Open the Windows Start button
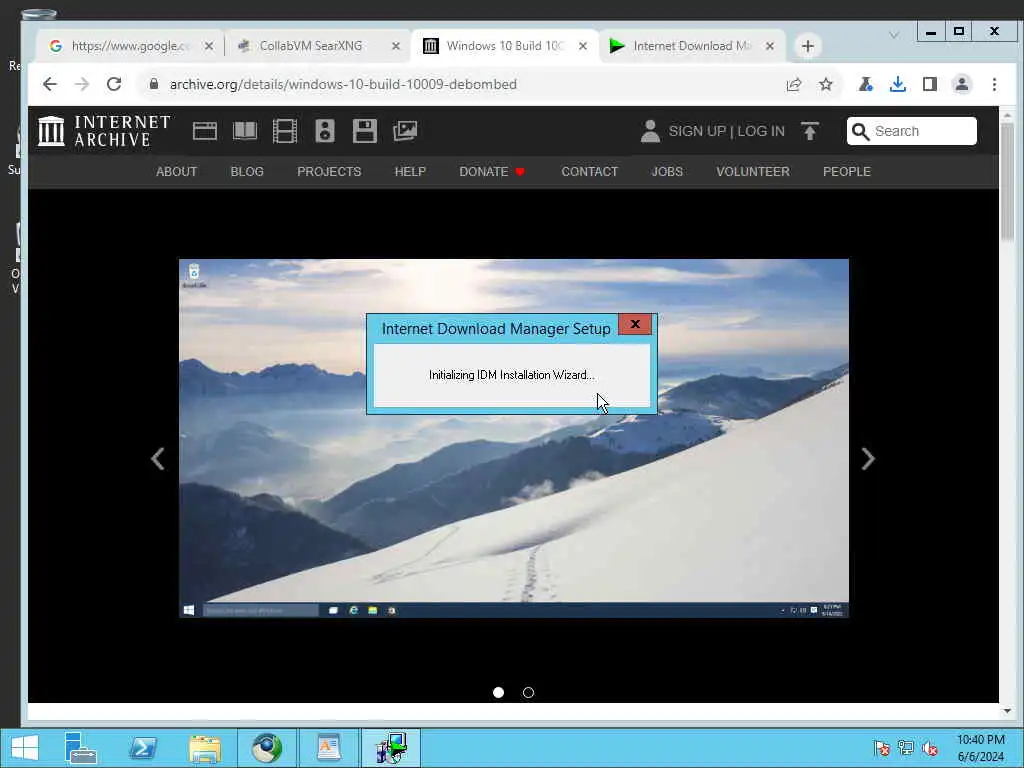Screen dimensions: 1024x768 (x=25, y=748)
